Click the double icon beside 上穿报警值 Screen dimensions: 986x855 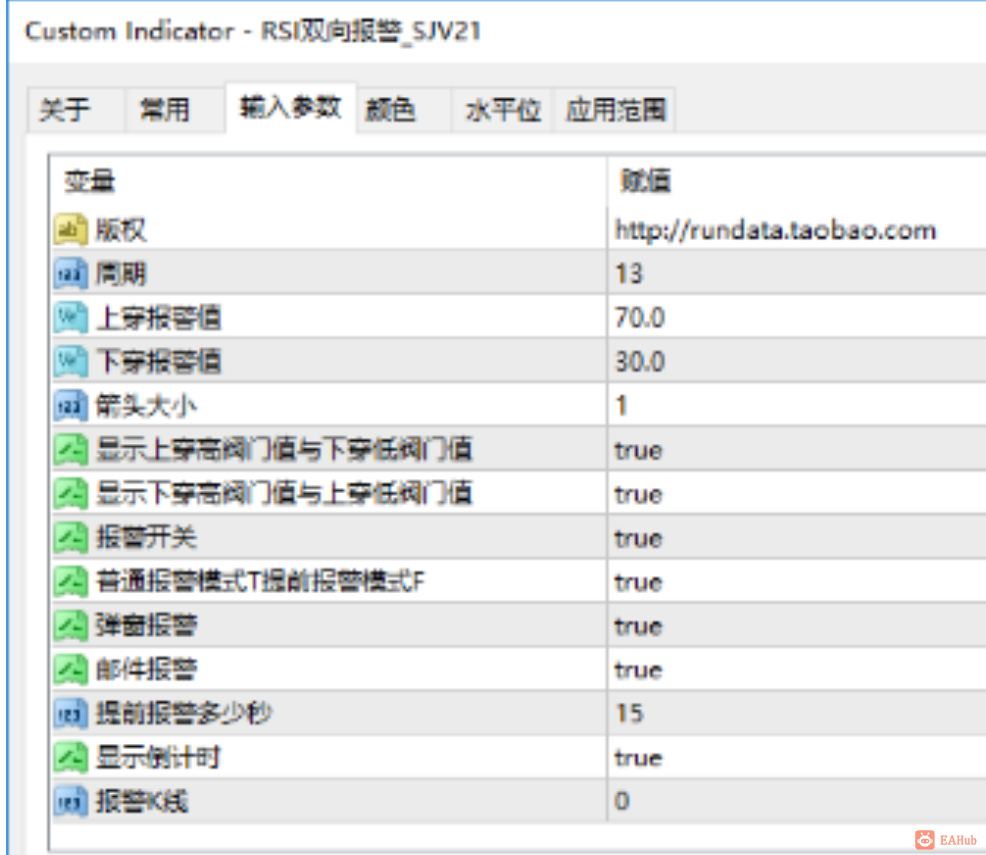[x=70, y=317]
